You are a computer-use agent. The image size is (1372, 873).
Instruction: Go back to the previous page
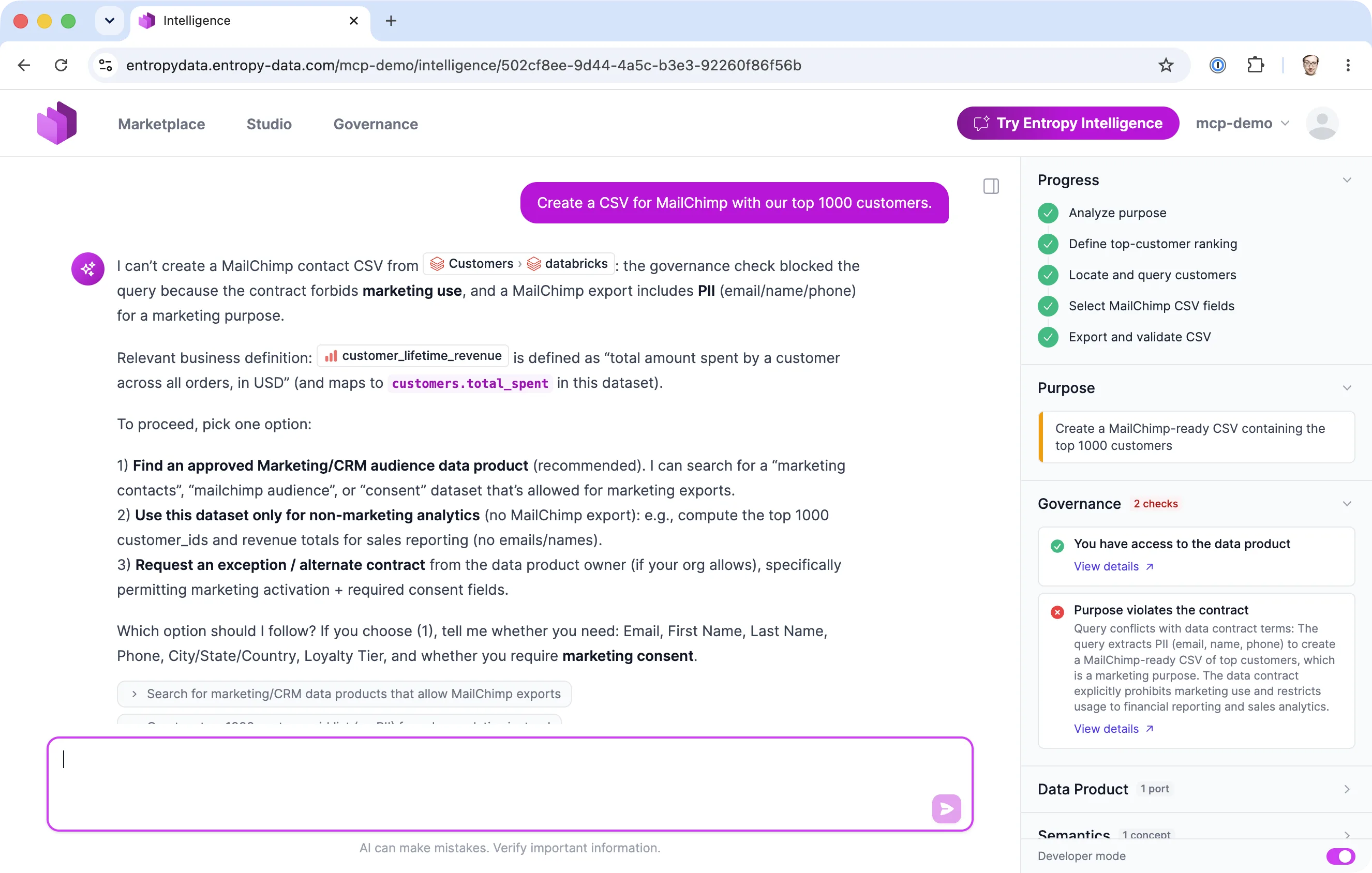24,66
